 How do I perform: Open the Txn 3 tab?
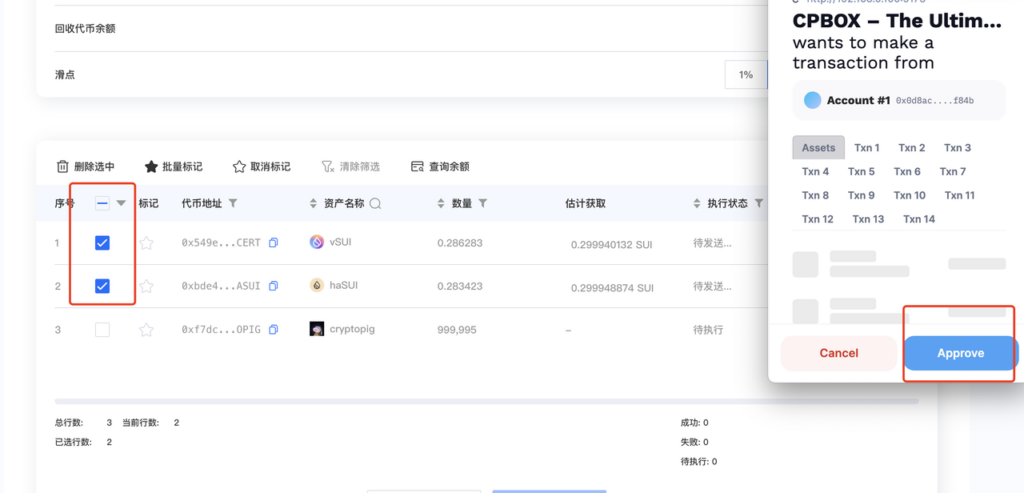(957, 148)
